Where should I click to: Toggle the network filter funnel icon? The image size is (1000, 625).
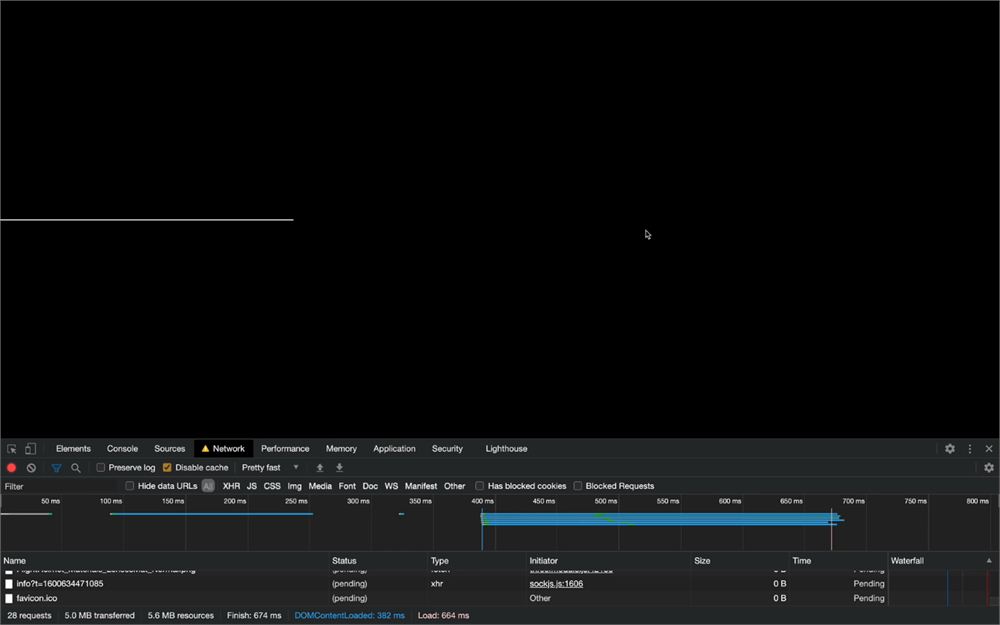(x=56, y=467)
